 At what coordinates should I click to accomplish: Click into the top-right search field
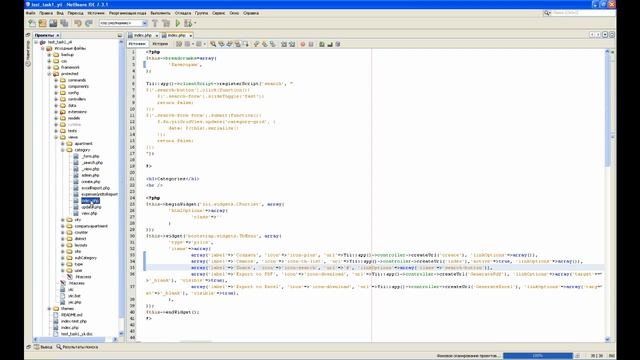(x=583, y=13)
